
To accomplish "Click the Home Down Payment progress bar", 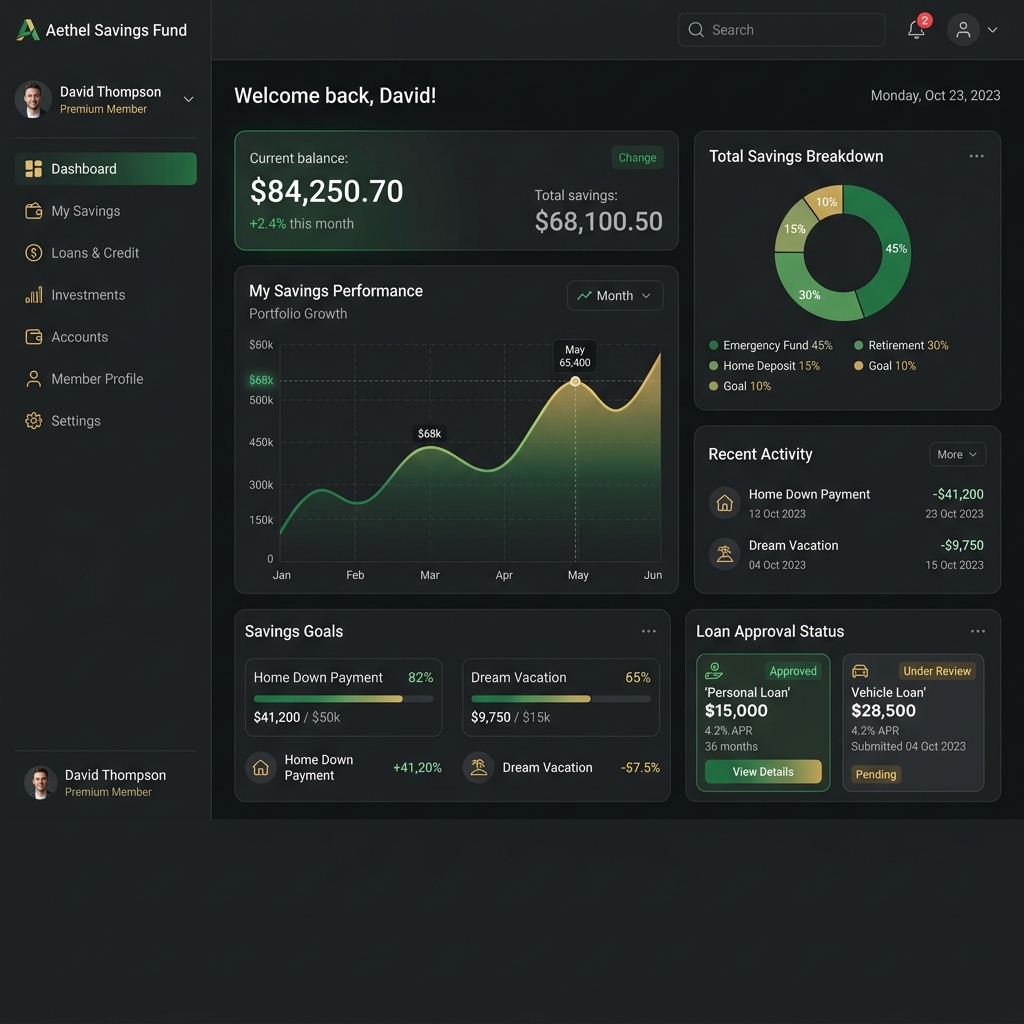I will (344, 699).
